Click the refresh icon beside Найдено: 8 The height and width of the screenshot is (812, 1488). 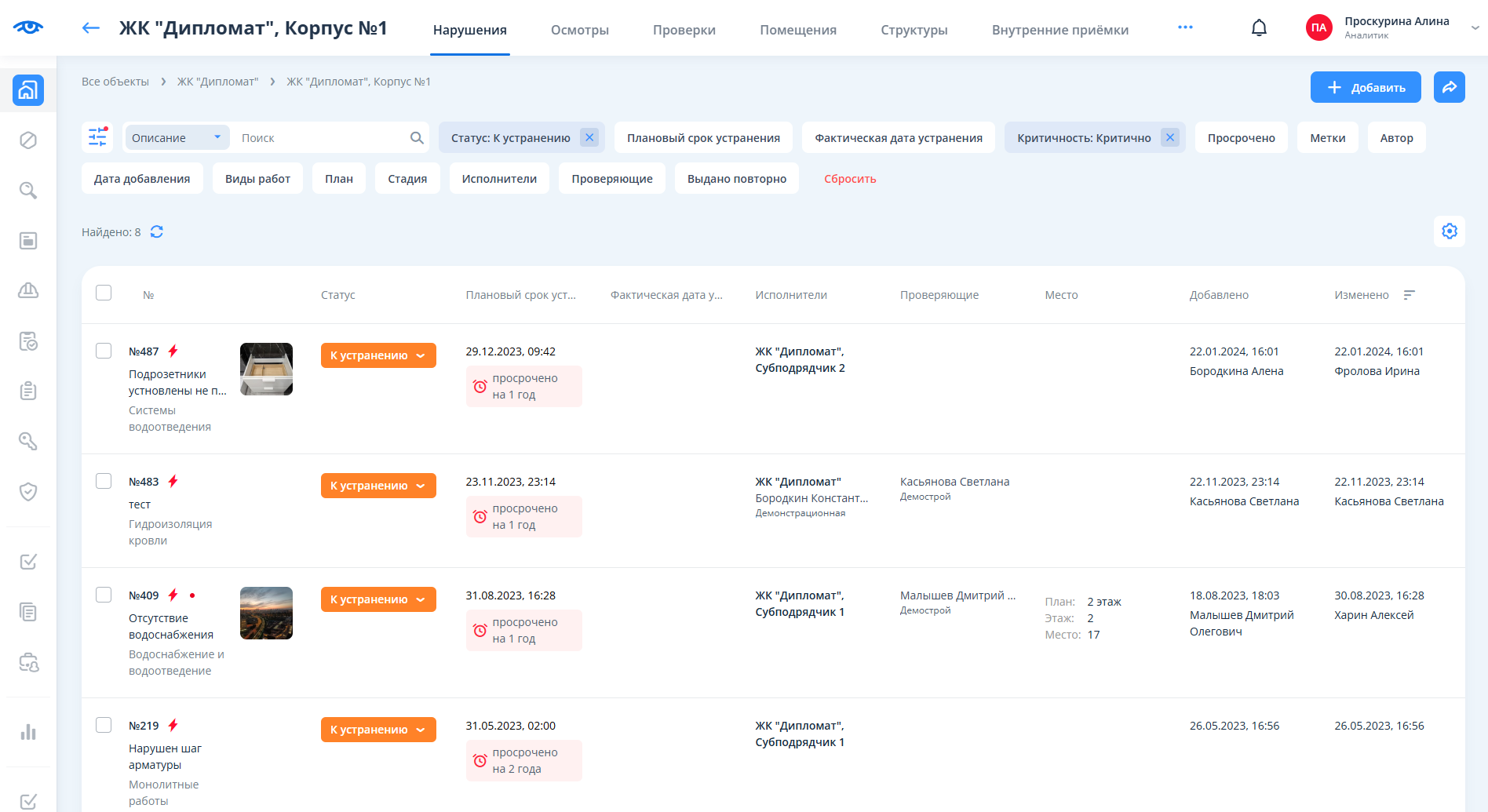(157, 231)
